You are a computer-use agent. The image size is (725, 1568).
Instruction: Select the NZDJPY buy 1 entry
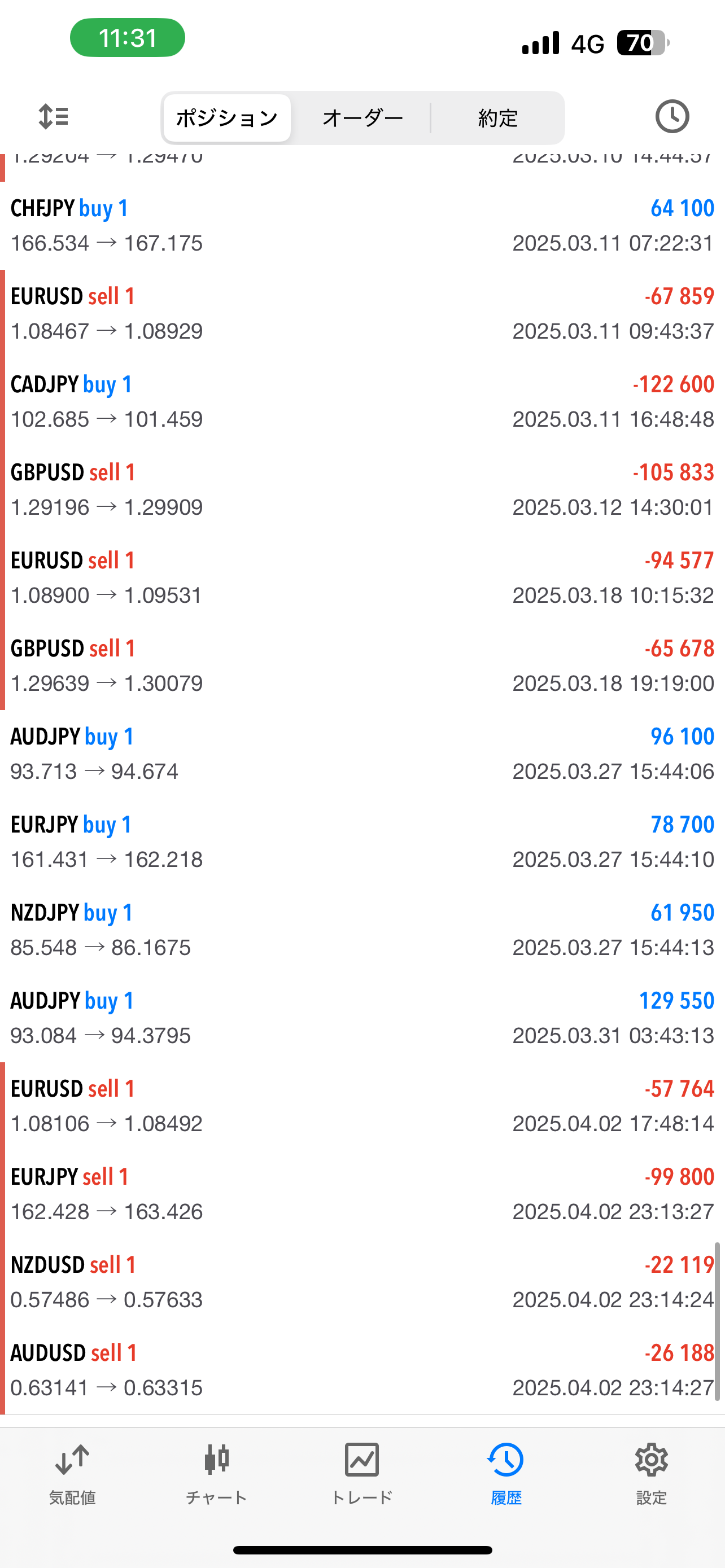(x=362, y=930)
